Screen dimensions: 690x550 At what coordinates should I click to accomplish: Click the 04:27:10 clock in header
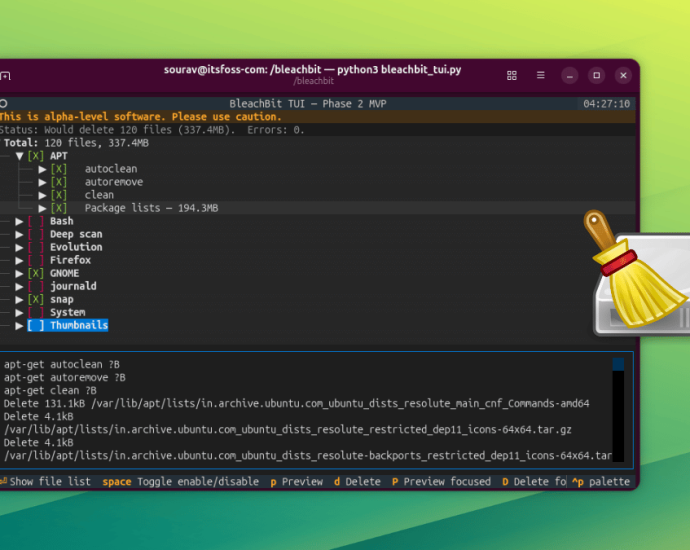point(606,104)
